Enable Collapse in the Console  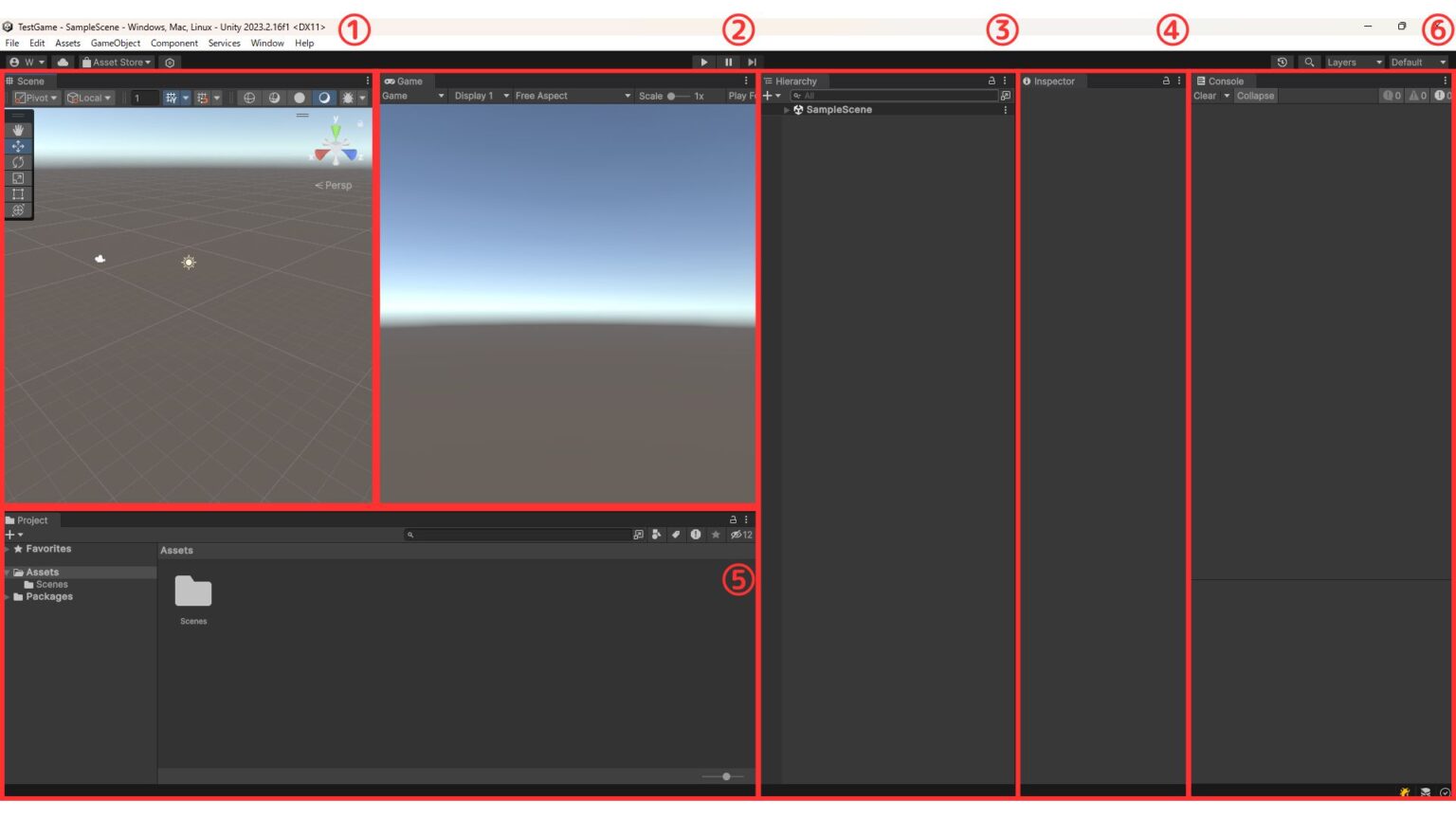tap(1254, 96)
